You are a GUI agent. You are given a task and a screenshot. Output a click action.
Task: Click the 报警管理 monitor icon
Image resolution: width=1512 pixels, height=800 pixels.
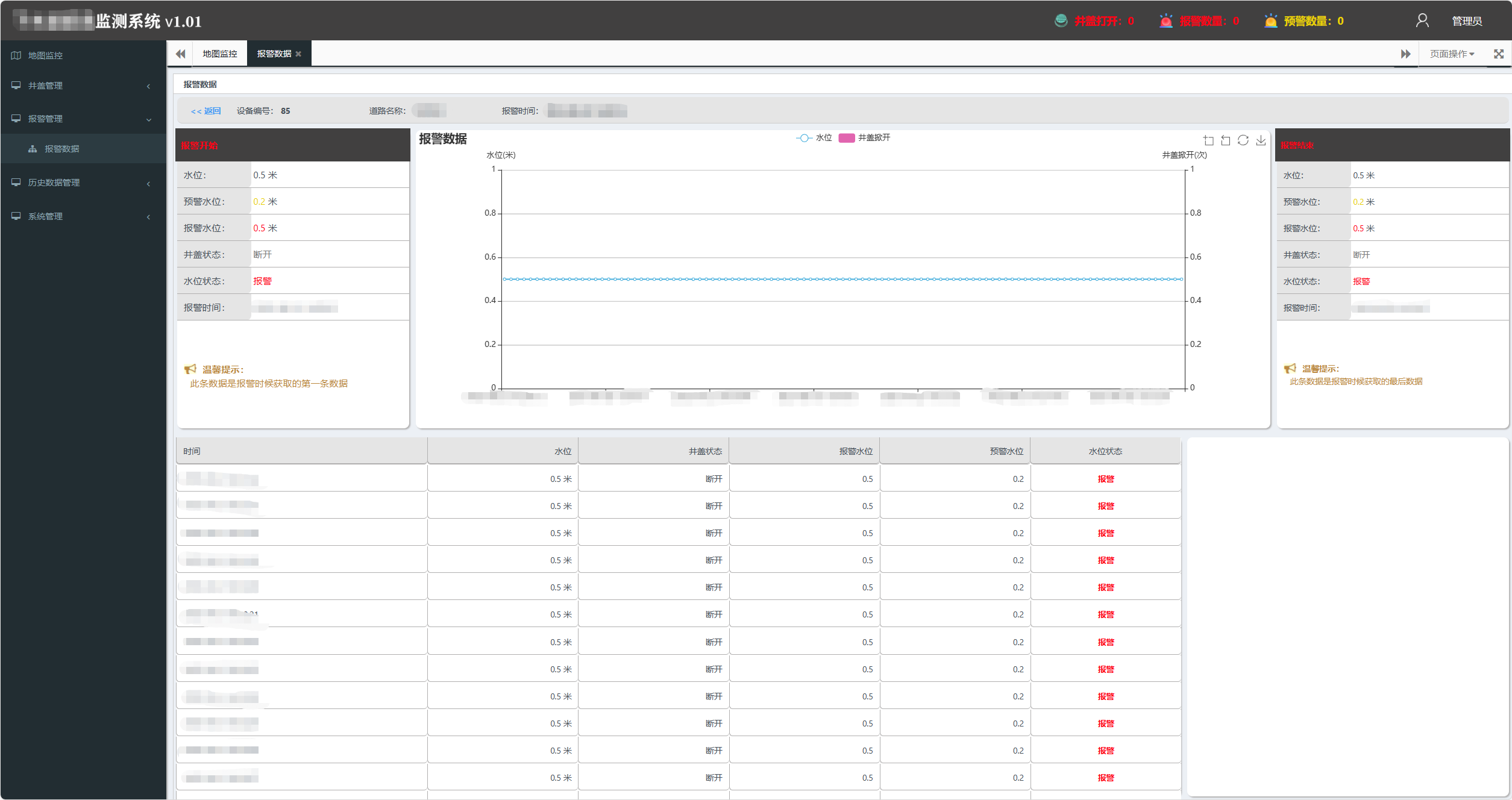[16, 119]
